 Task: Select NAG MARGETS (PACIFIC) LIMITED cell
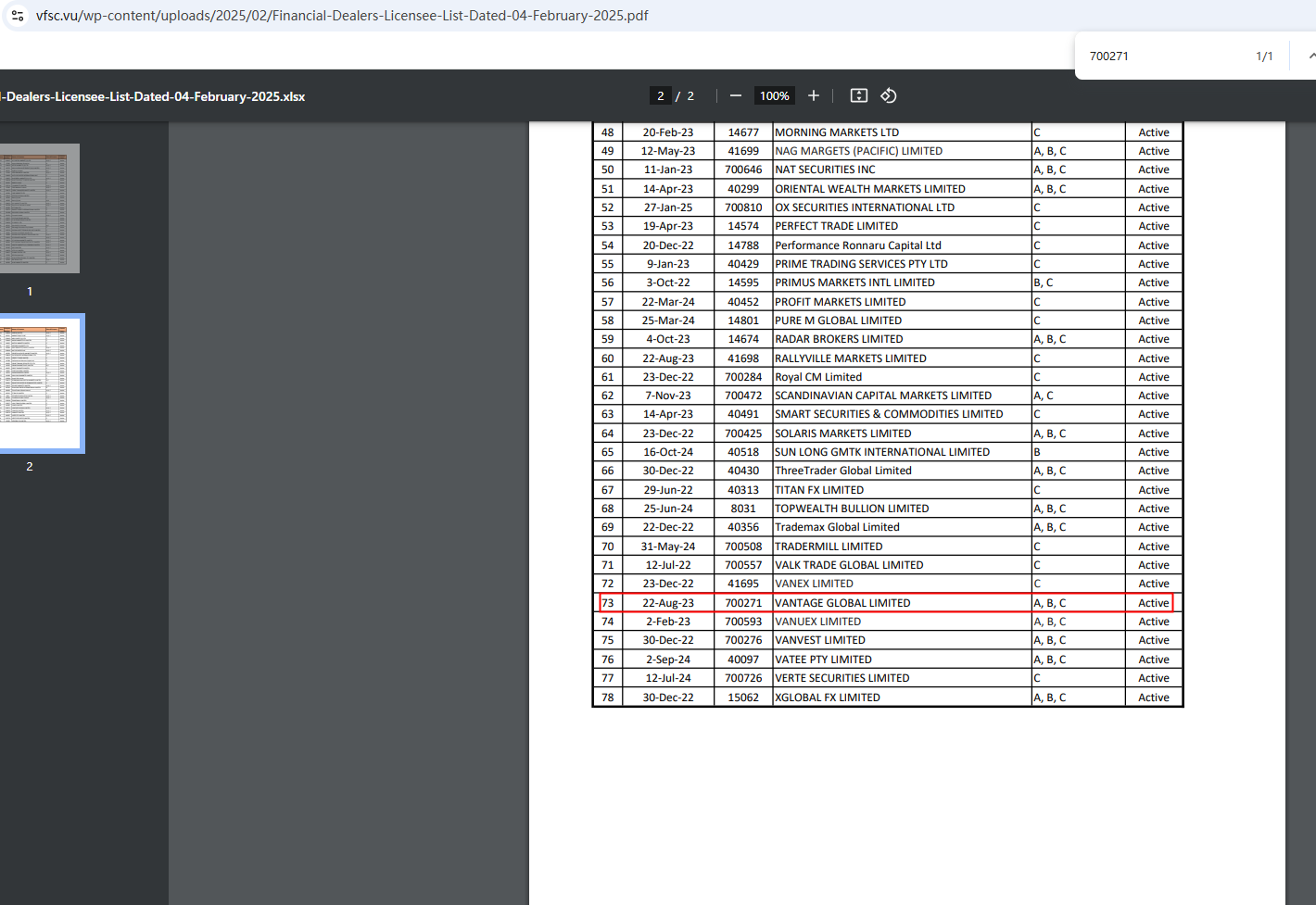coord(858,151)
